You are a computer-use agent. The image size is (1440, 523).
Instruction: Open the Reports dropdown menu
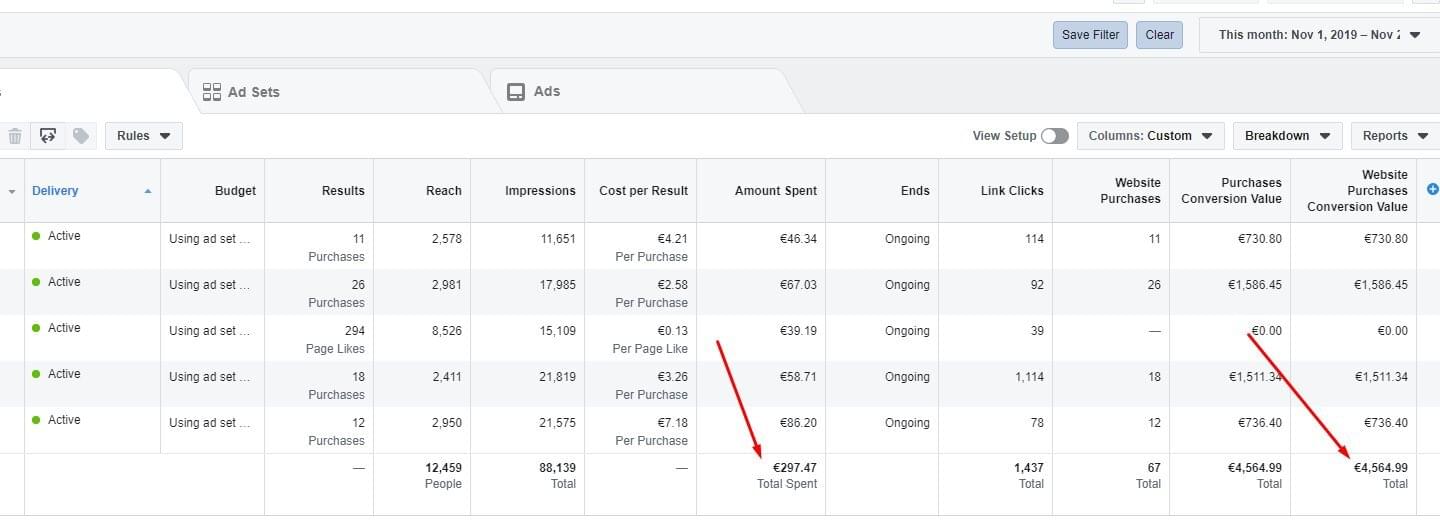click(1394, 136)
